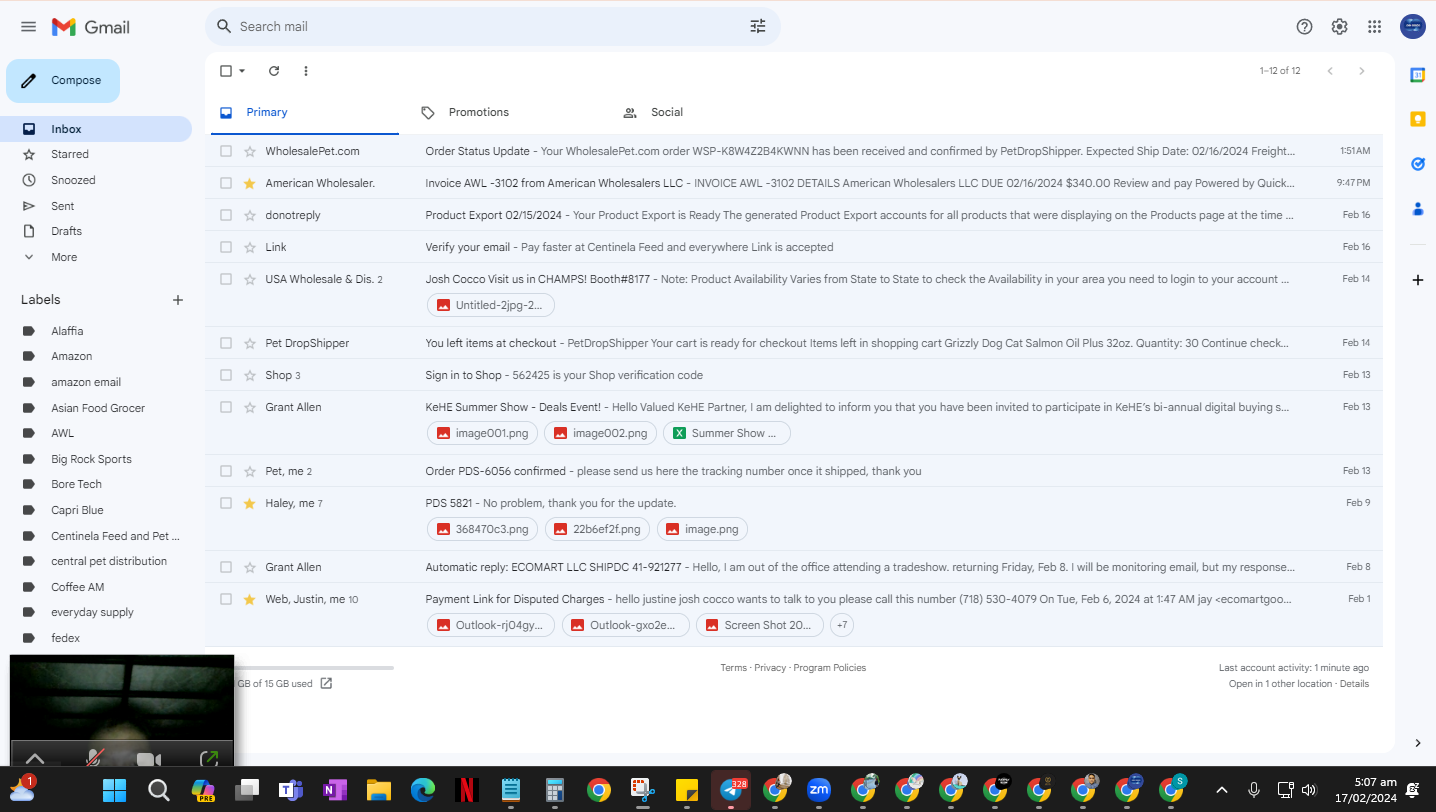Open Gmail settings gear

click(x=1339, y=27)
